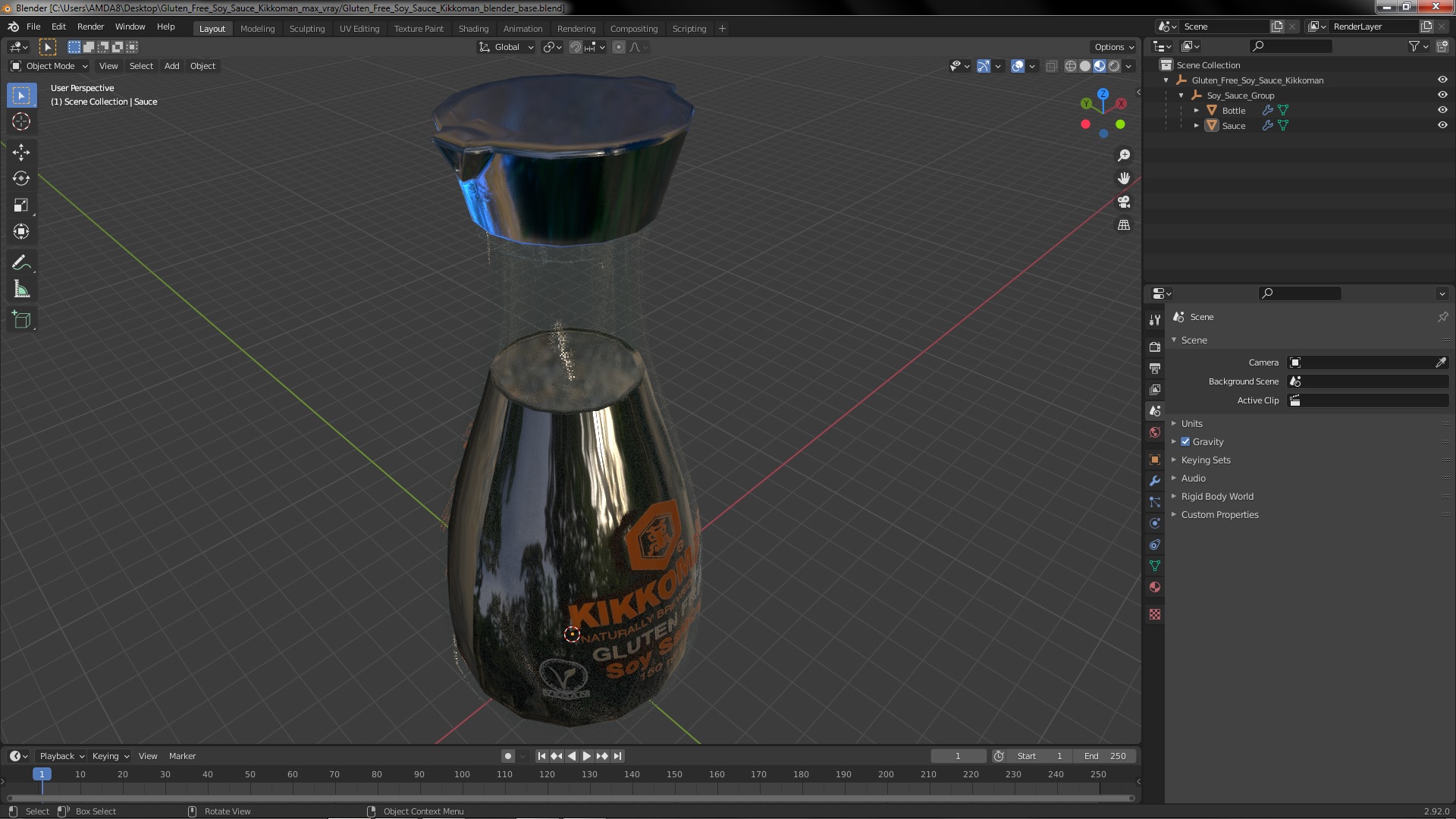Screen dimensions: 1456x819
Task: Click the timeline horizontal scrollbar
Action: coord(570,798)
